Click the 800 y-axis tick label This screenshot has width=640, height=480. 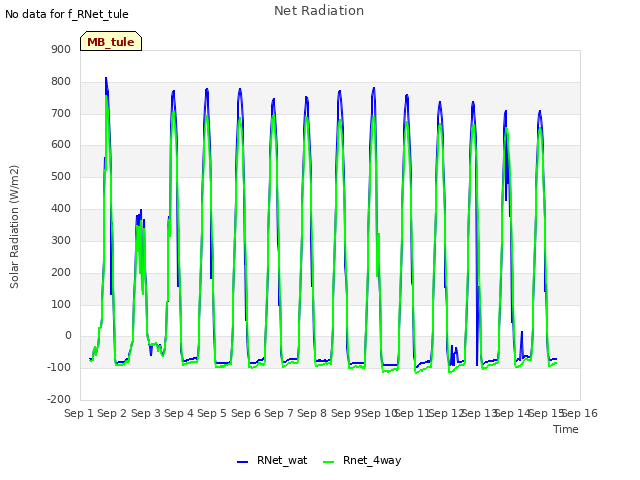[x=61, y=82]
